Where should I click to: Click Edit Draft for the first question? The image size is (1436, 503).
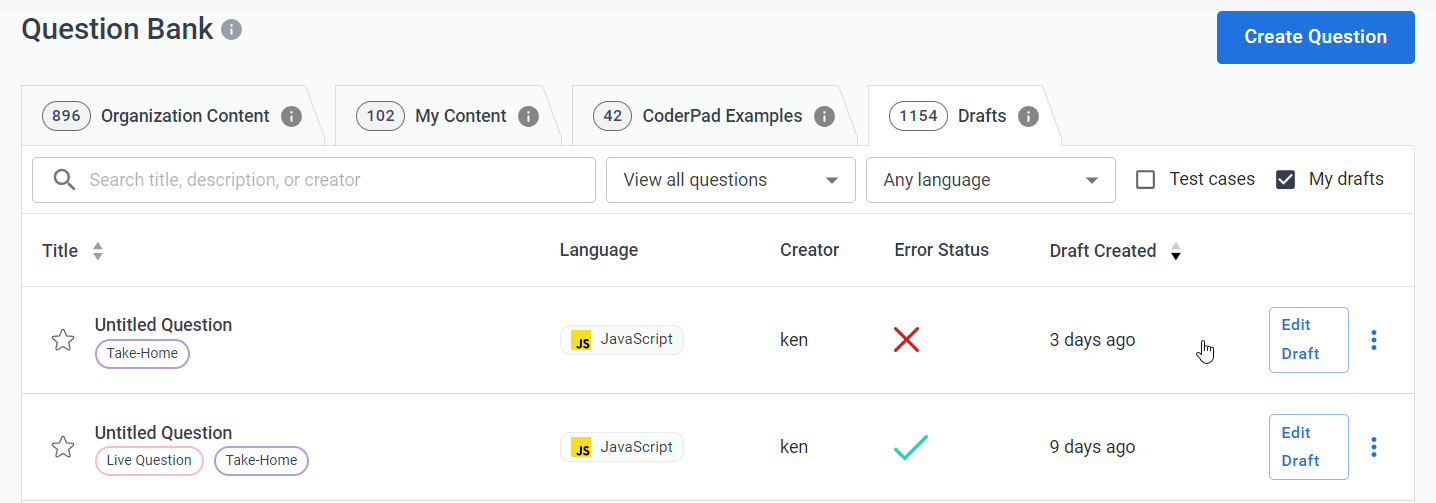(x=1308, y=340)
